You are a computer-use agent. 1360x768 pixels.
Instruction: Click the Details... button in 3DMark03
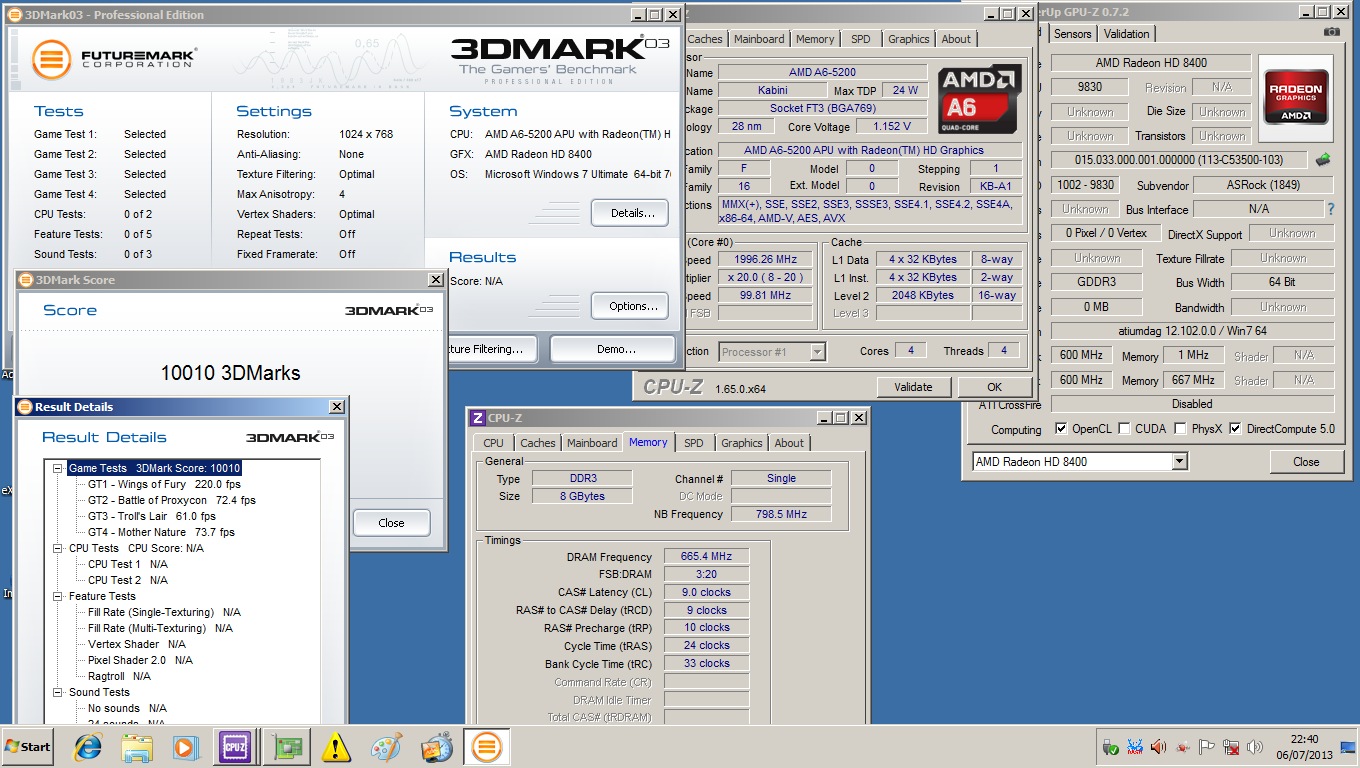(x=630, y=213)
